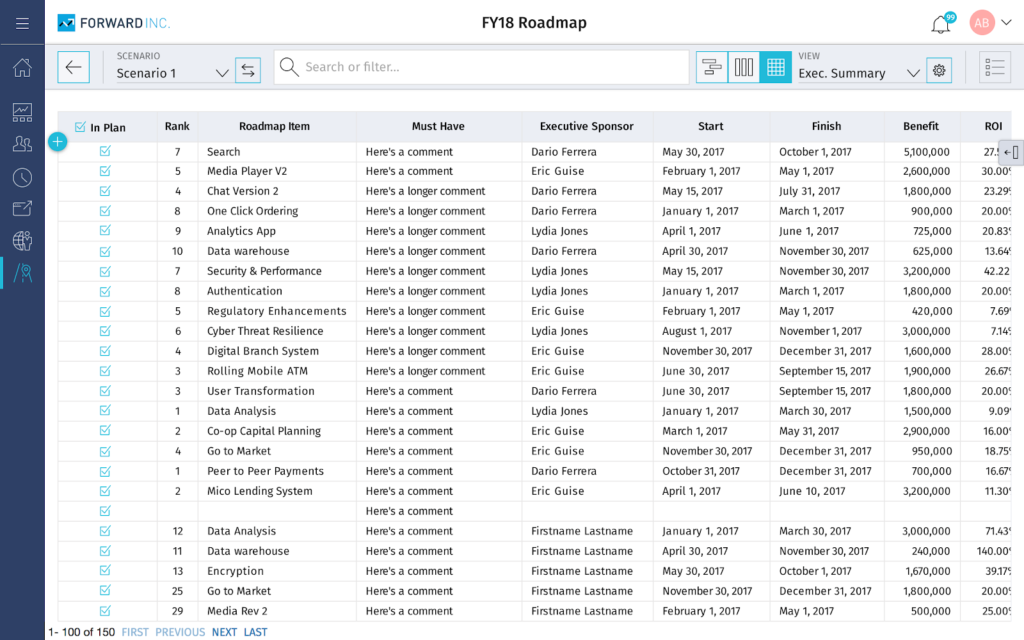Open the globe icon in sidebar

coord(22,240)
